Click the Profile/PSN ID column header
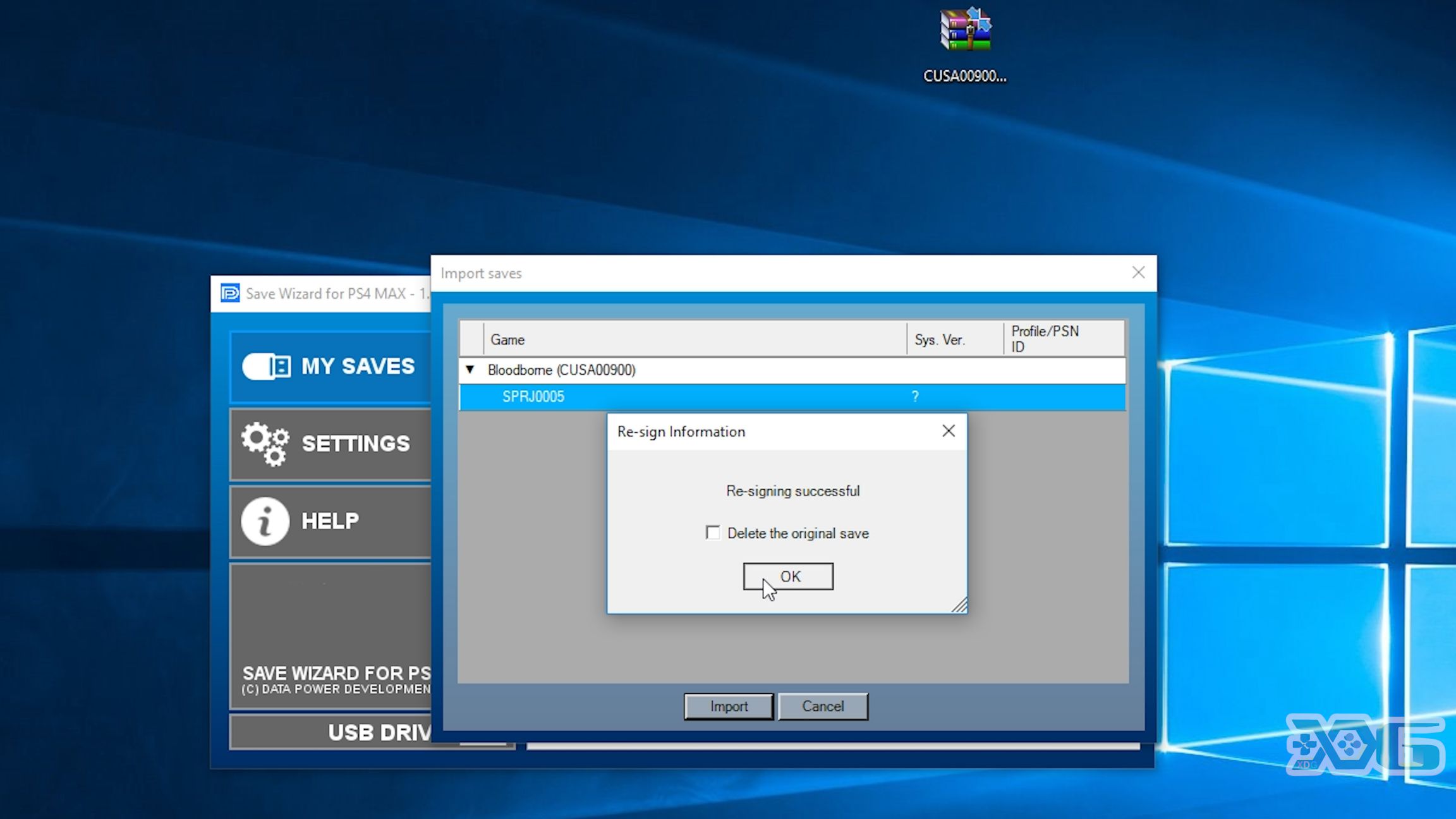The image size is (1456, 819). [1064, 339]
